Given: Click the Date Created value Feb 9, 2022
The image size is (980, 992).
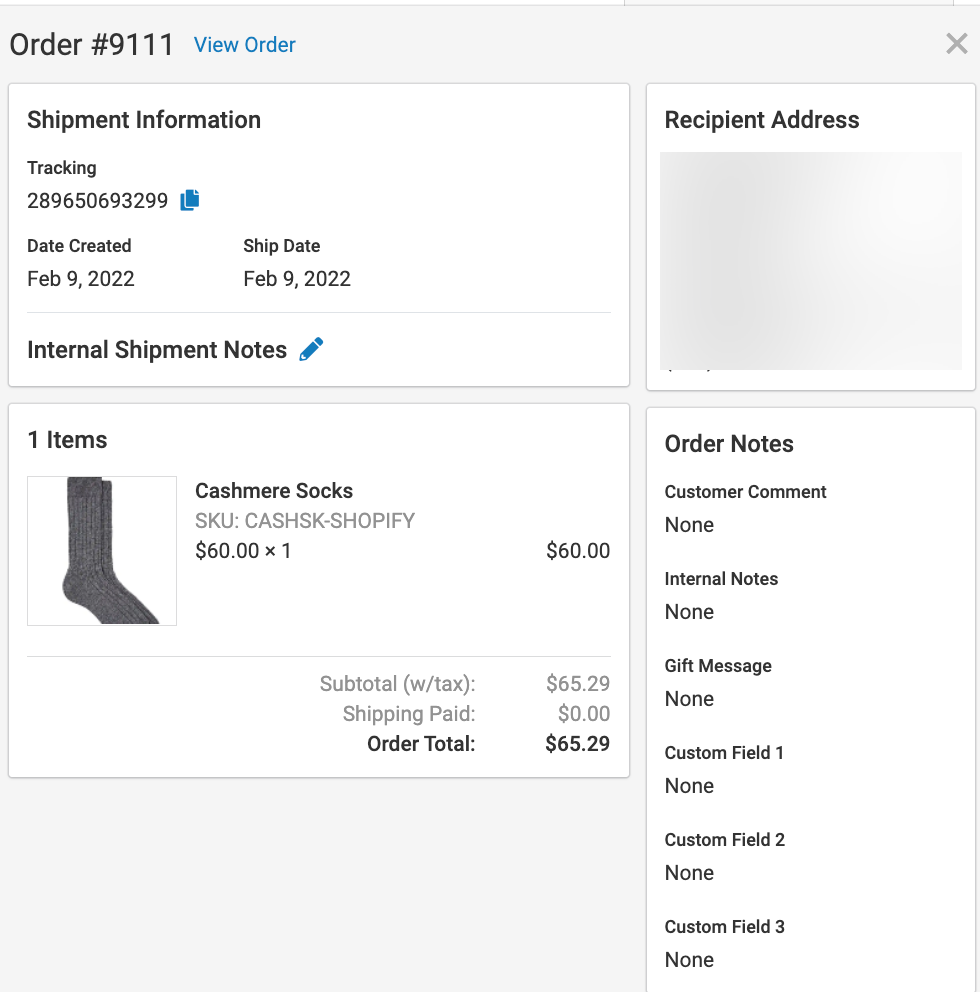Looking at the screenshot, I should (x=81, y=279).
